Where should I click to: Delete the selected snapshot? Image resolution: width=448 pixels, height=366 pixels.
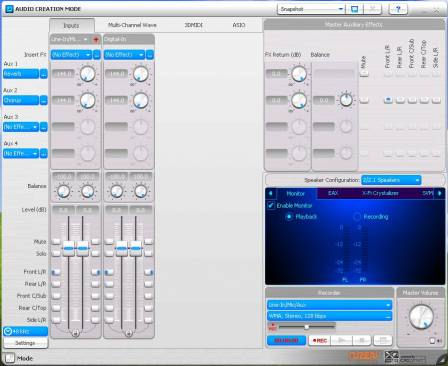tap(373, 9)
